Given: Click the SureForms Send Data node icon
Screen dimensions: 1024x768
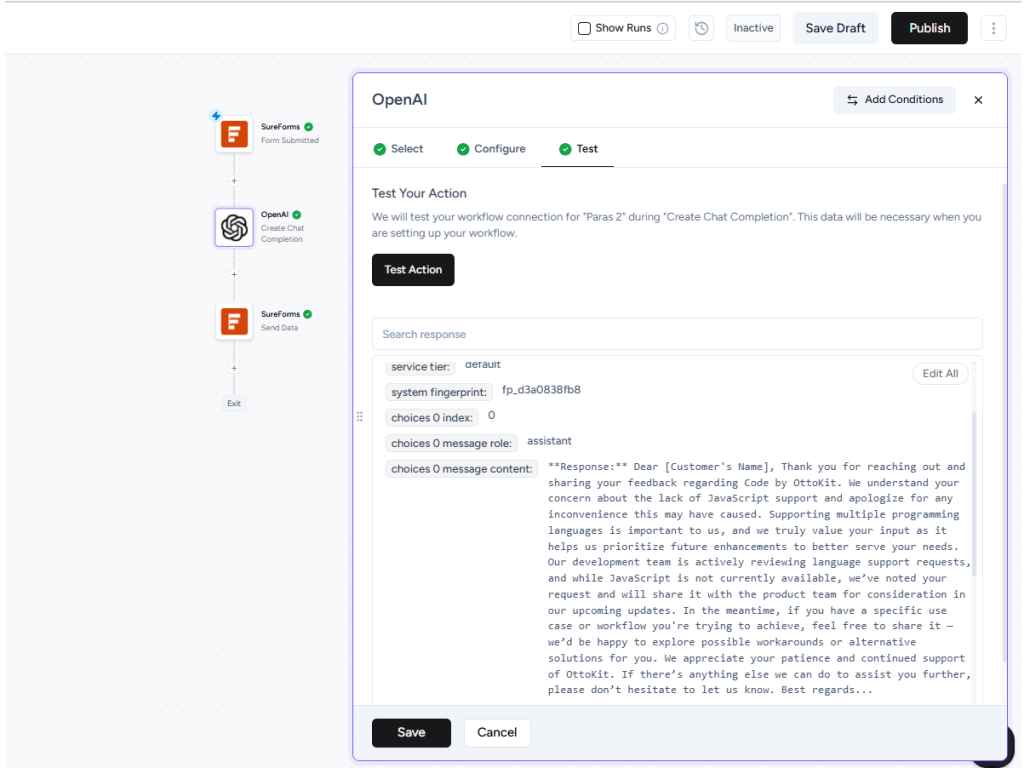Looking at the screenshot, I should pos(234,321).
